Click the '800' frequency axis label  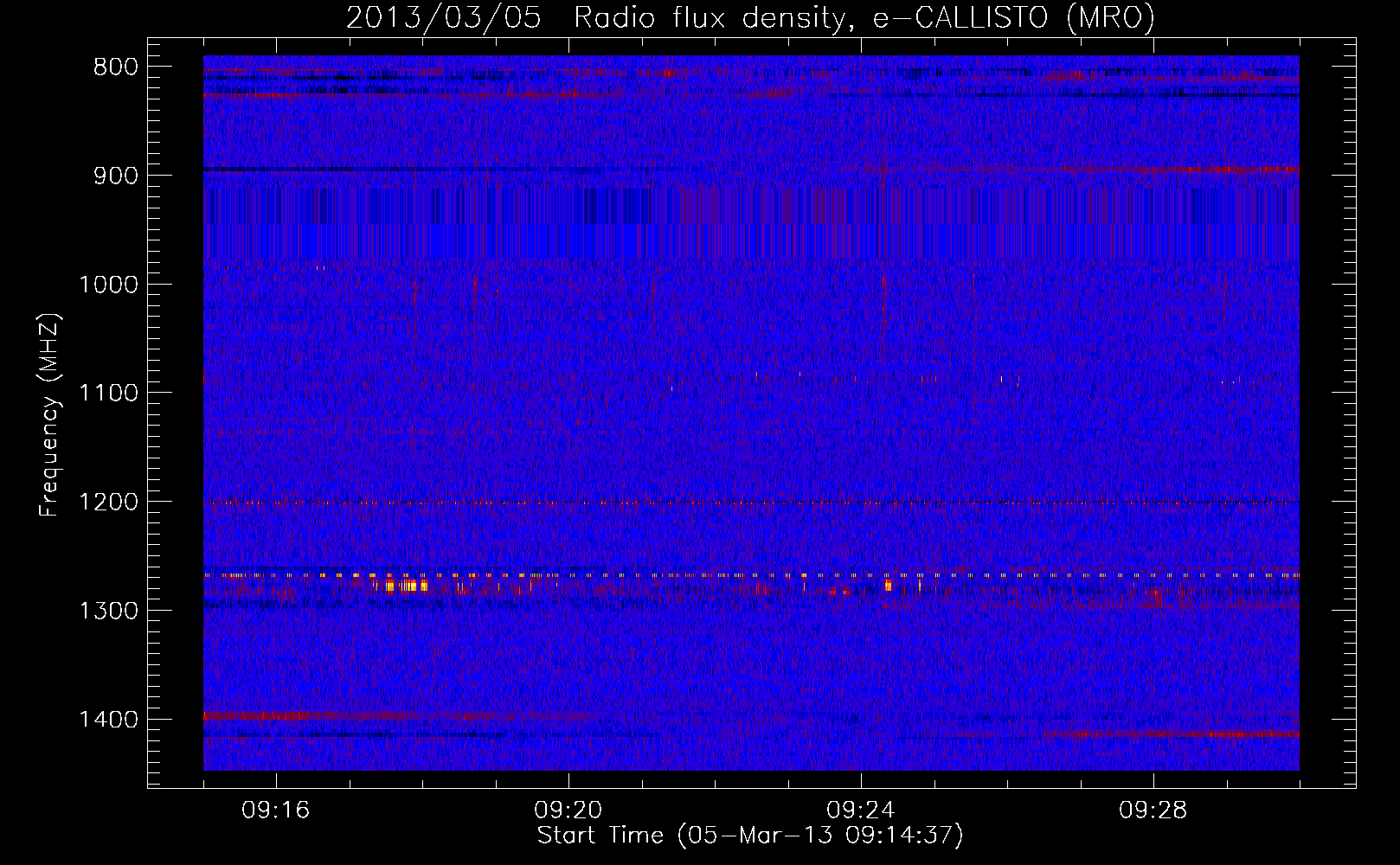[116, 67]
